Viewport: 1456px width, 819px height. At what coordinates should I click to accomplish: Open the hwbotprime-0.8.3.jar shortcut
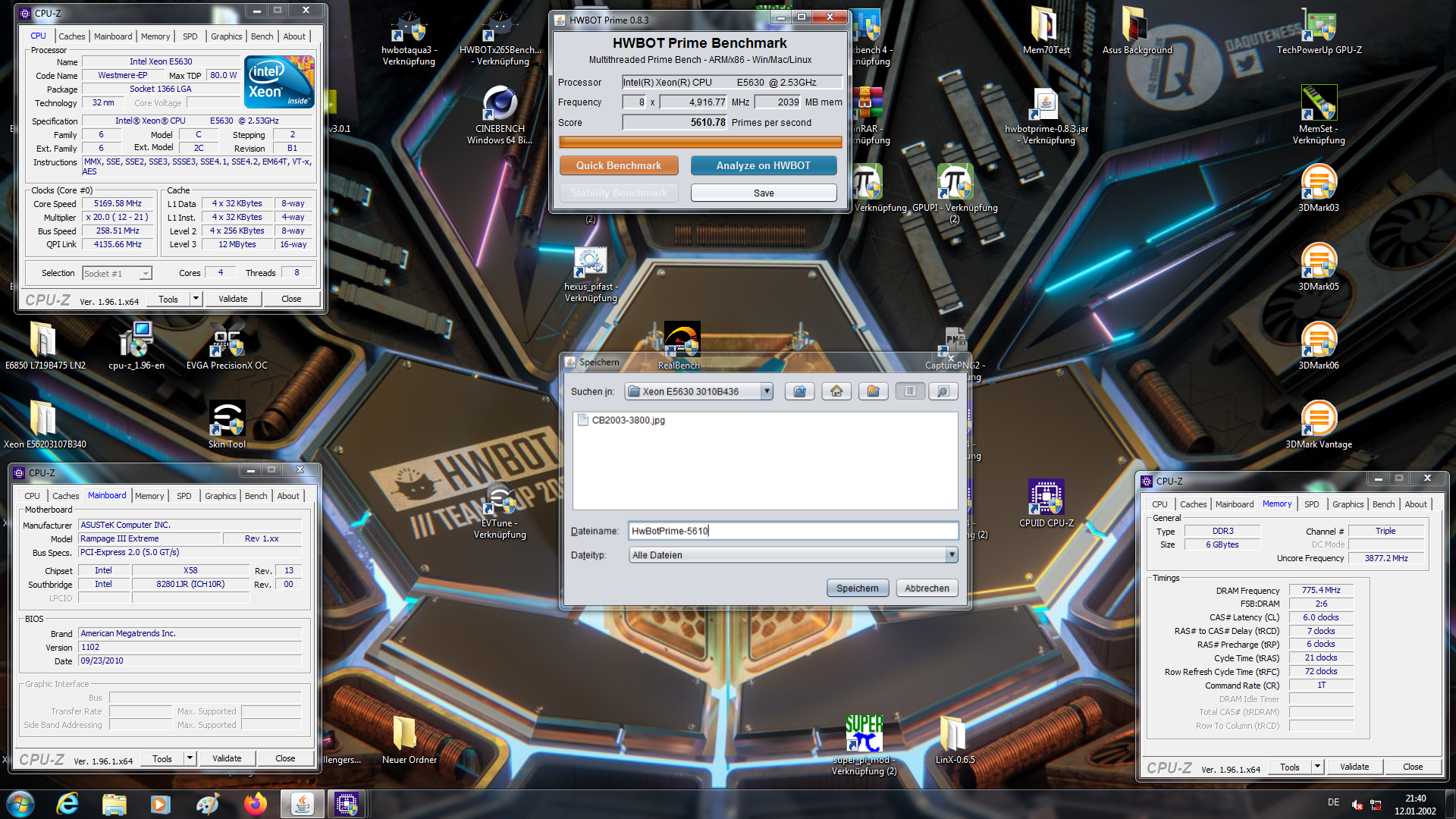click(1046, 115)
